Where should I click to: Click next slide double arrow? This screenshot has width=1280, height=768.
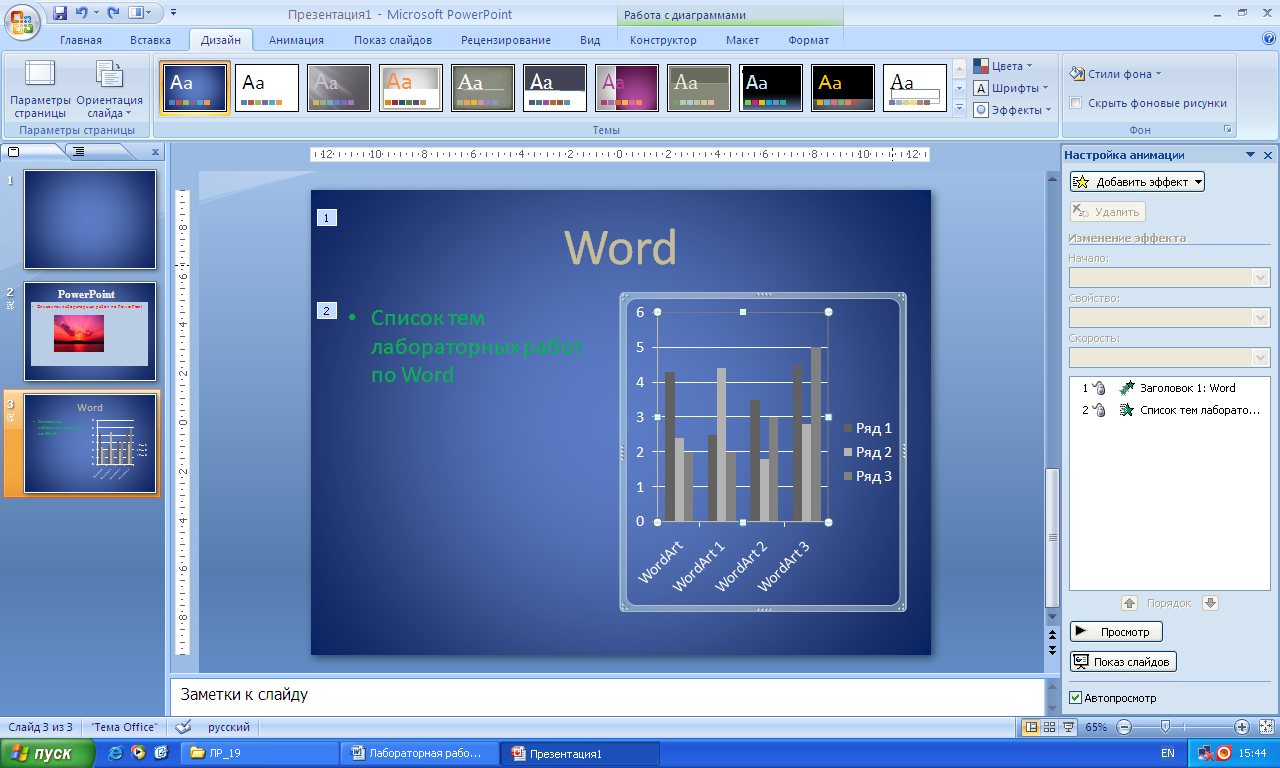tap(1051, 650)
